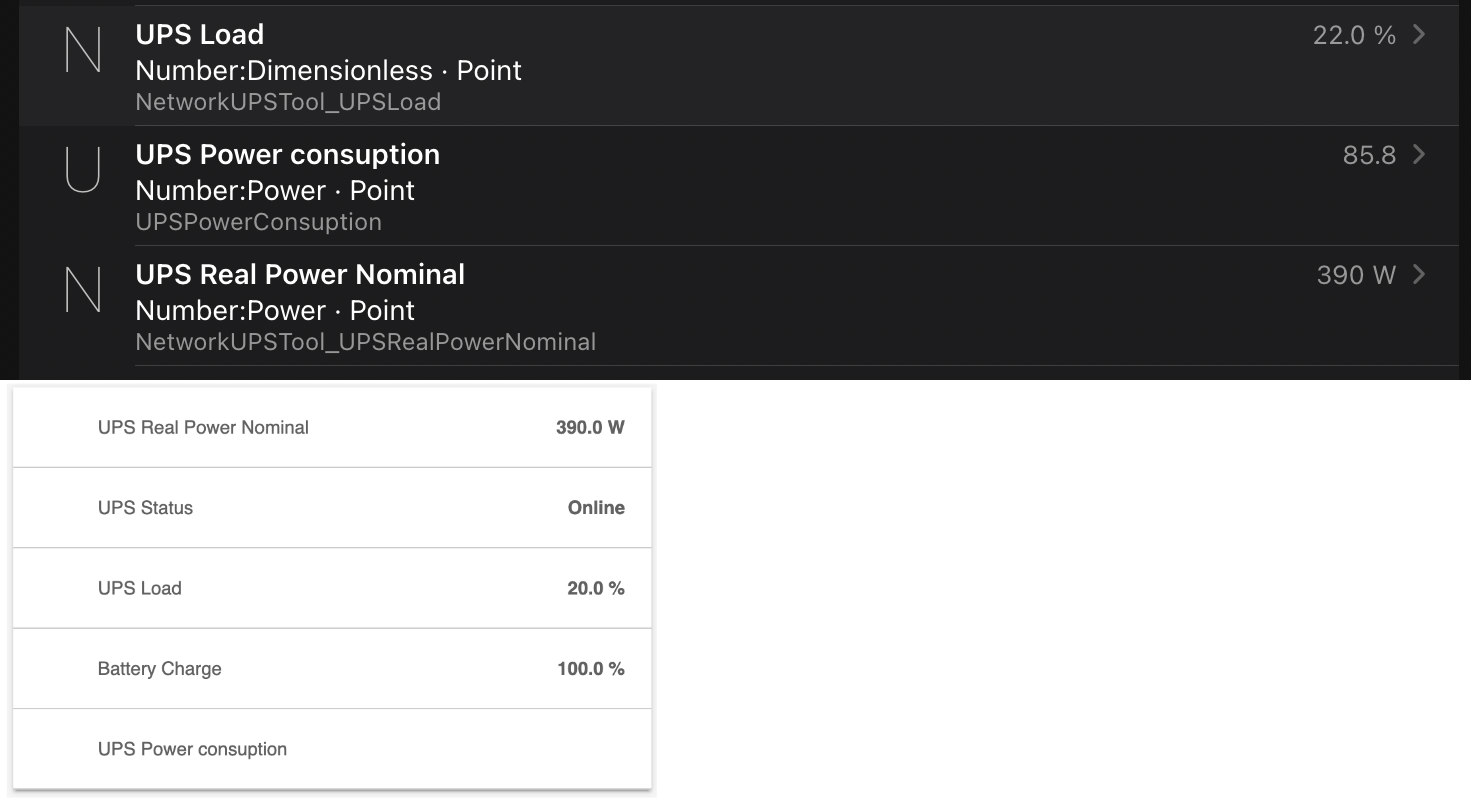Select Battery Charge row in sitemap
Viewport: 1472px width, 800px height.
(332, 669)
